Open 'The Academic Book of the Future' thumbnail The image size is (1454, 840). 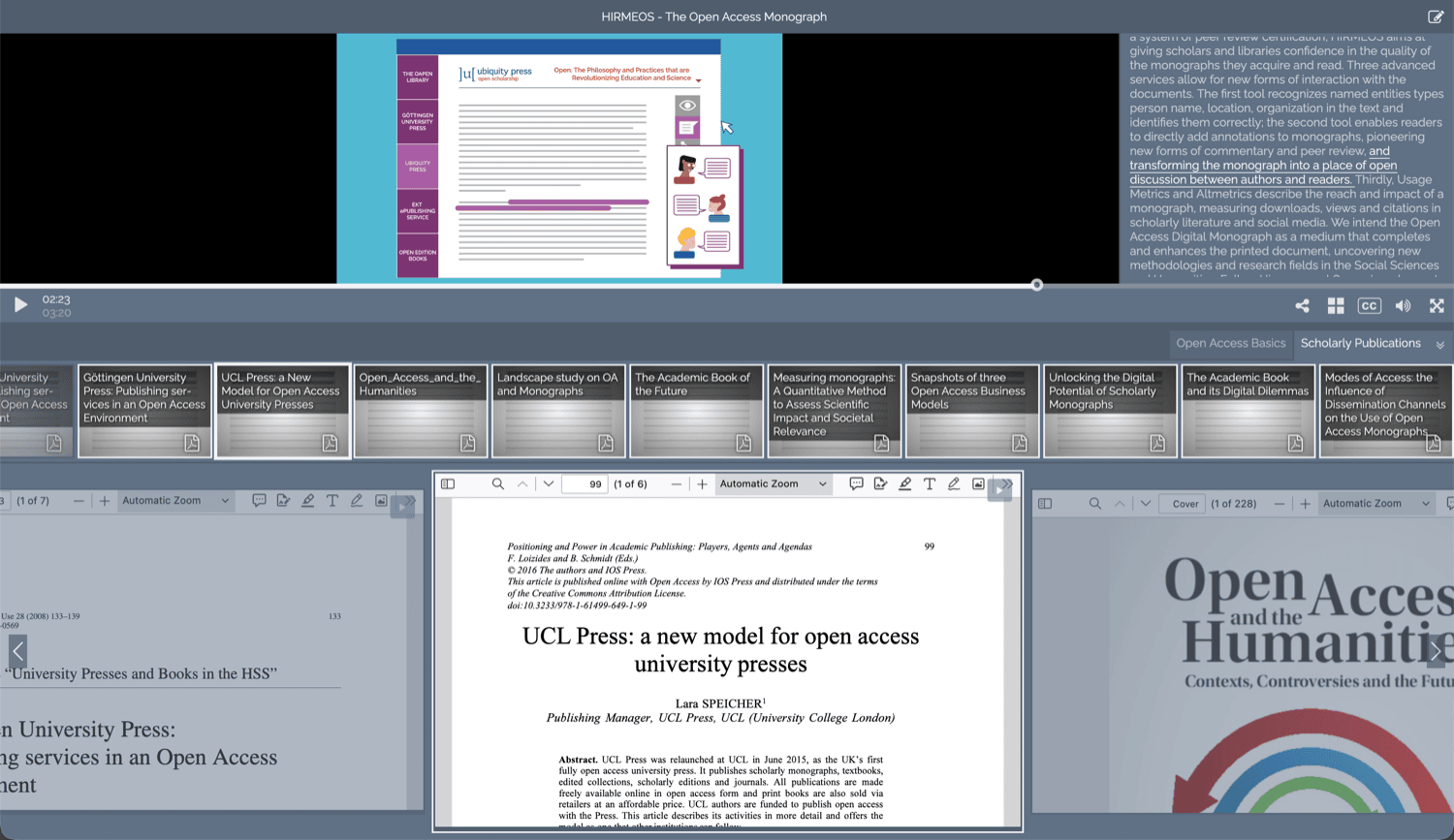coord(696,411)
